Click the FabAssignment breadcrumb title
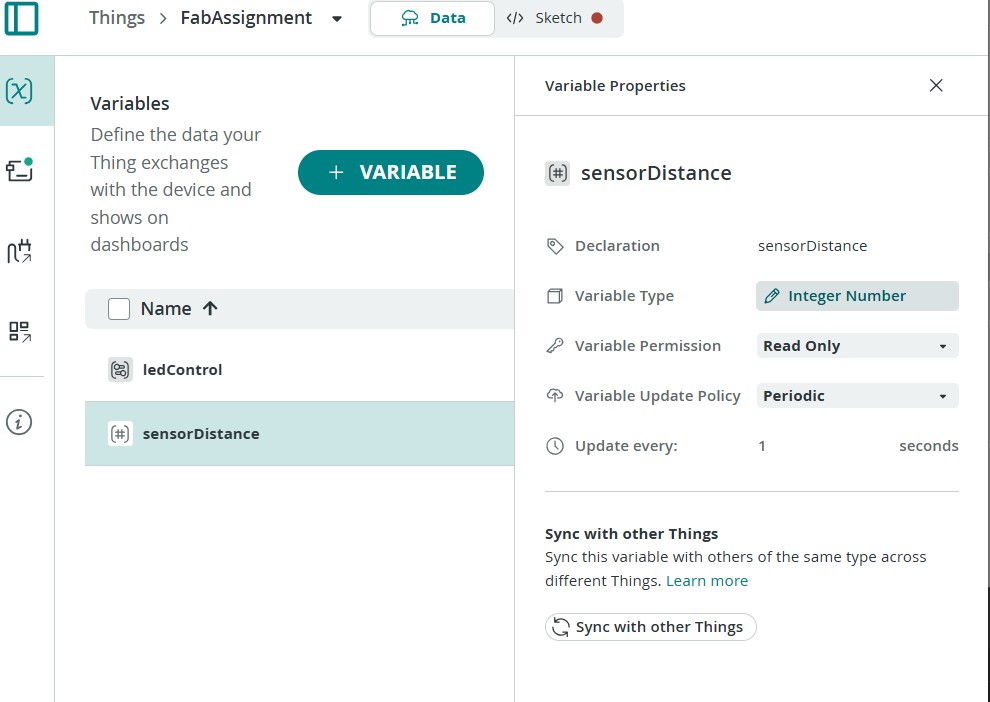The height and width of the screenshot is (702, 990). [x=246, y=18]
